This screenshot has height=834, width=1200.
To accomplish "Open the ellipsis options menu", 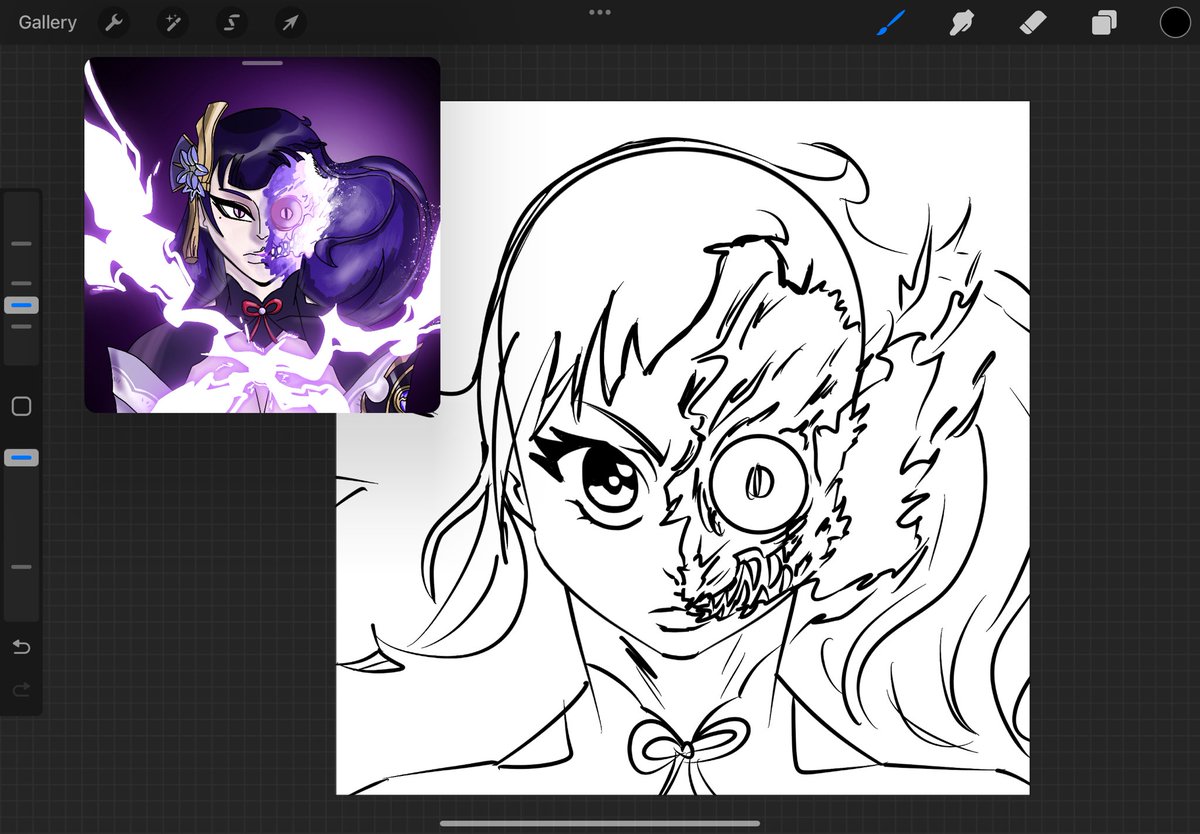I will (x=600, y=11).
